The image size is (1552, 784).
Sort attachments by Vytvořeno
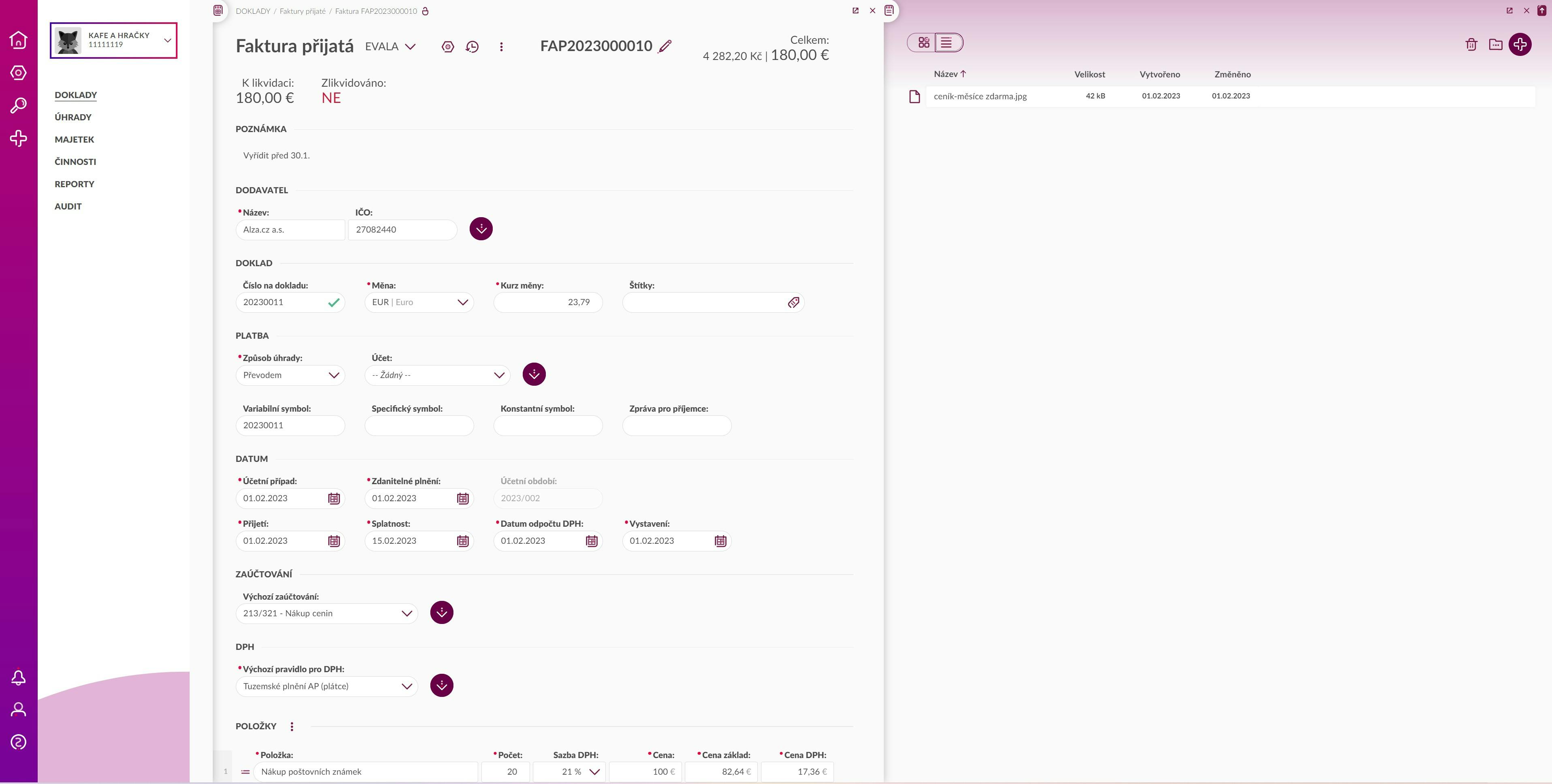(1160, 75)
